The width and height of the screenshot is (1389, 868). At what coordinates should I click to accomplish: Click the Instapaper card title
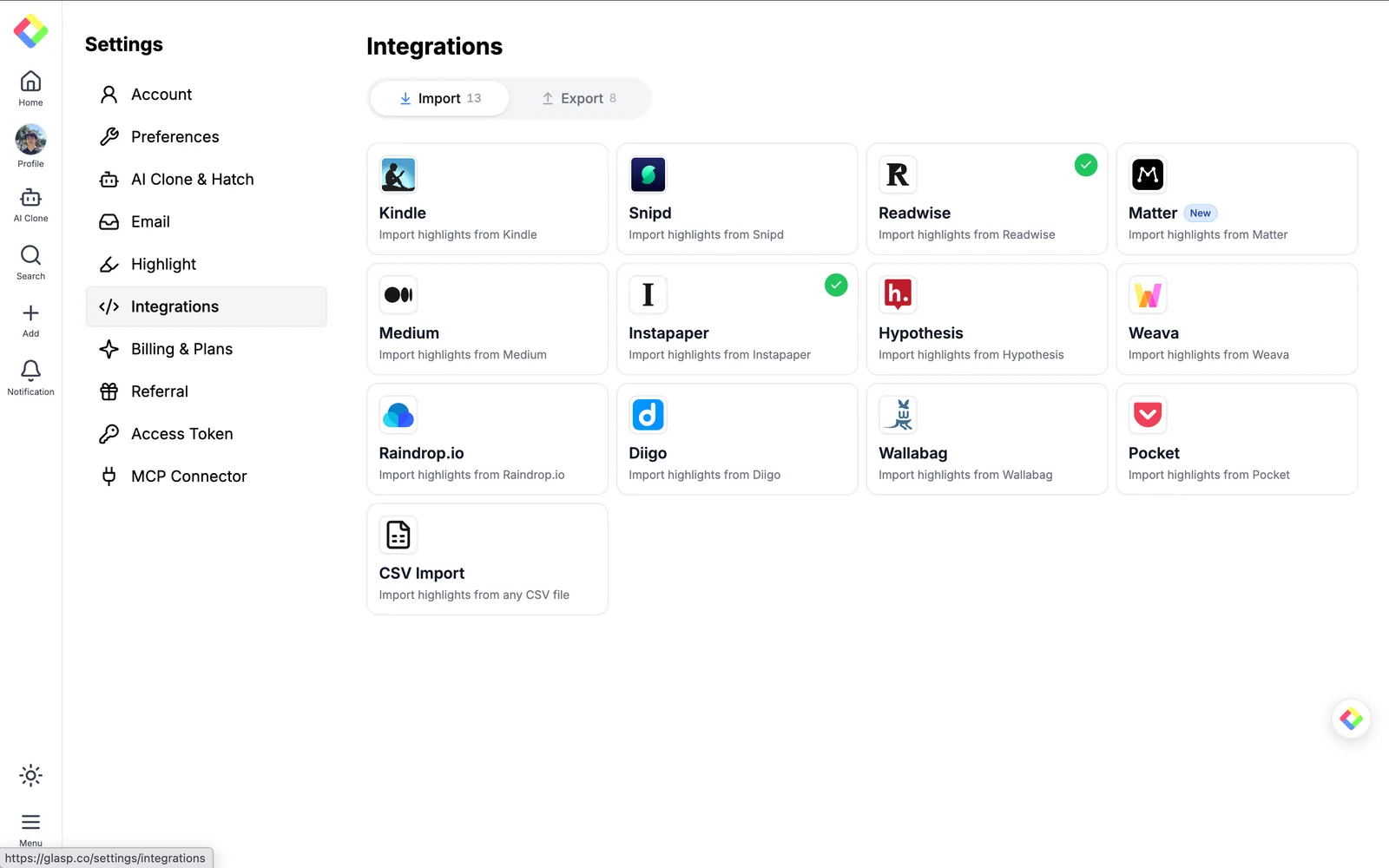tap(668, 333)
